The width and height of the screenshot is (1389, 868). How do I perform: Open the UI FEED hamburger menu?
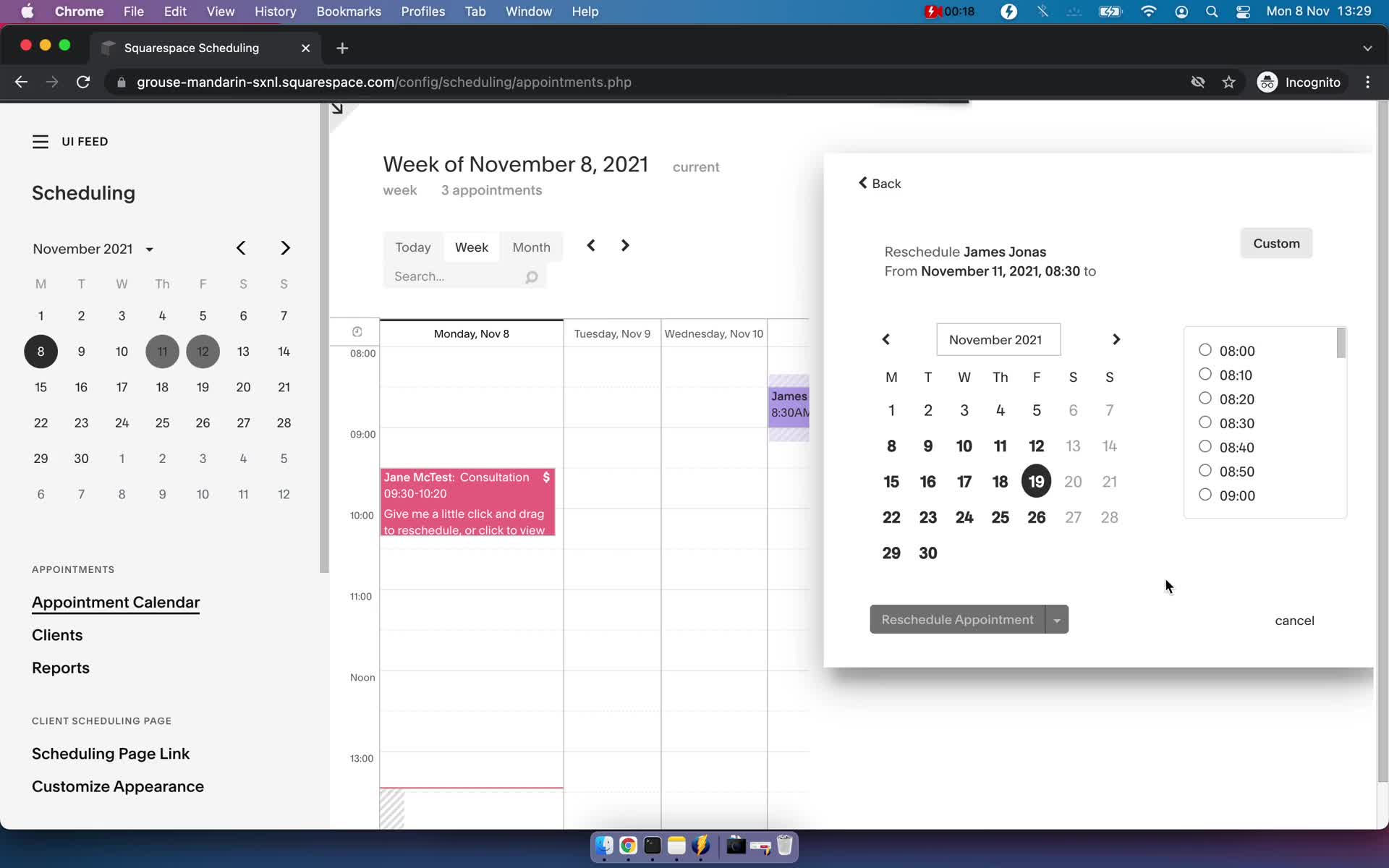pos(41,142)
